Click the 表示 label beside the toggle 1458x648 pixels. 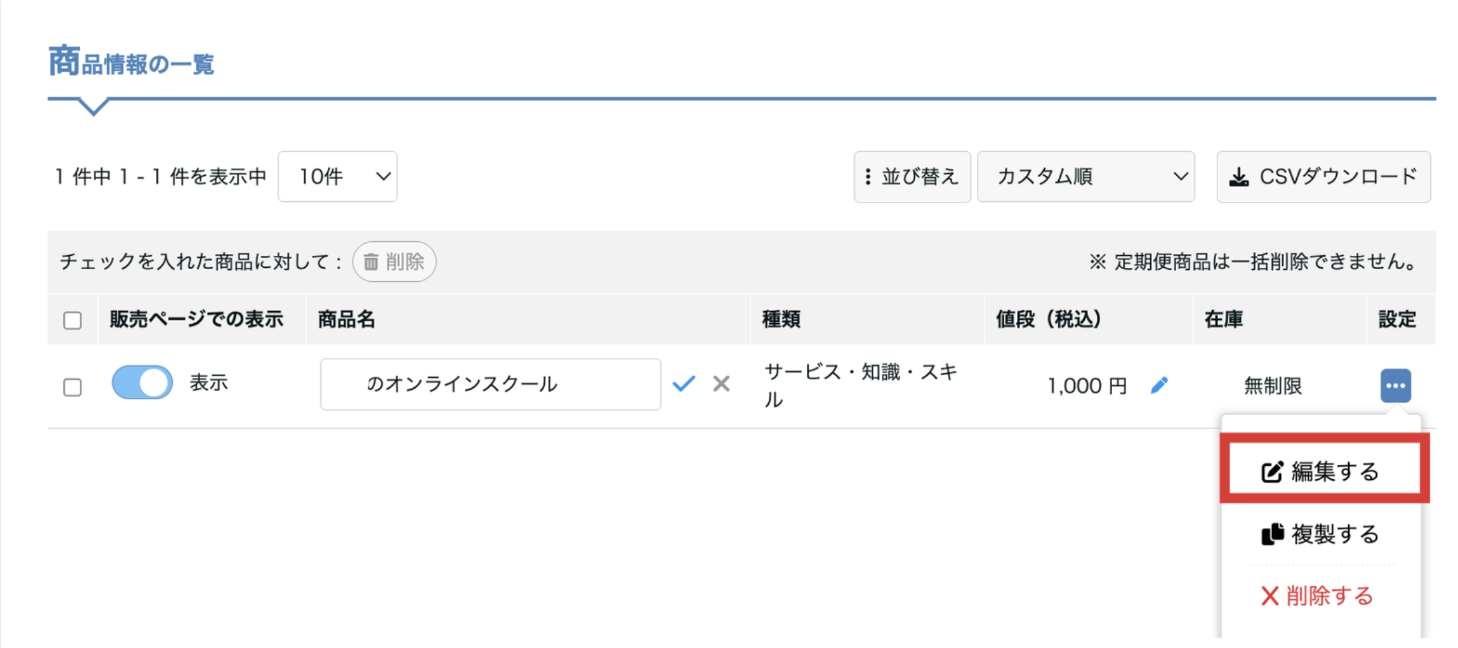(209, 383)
